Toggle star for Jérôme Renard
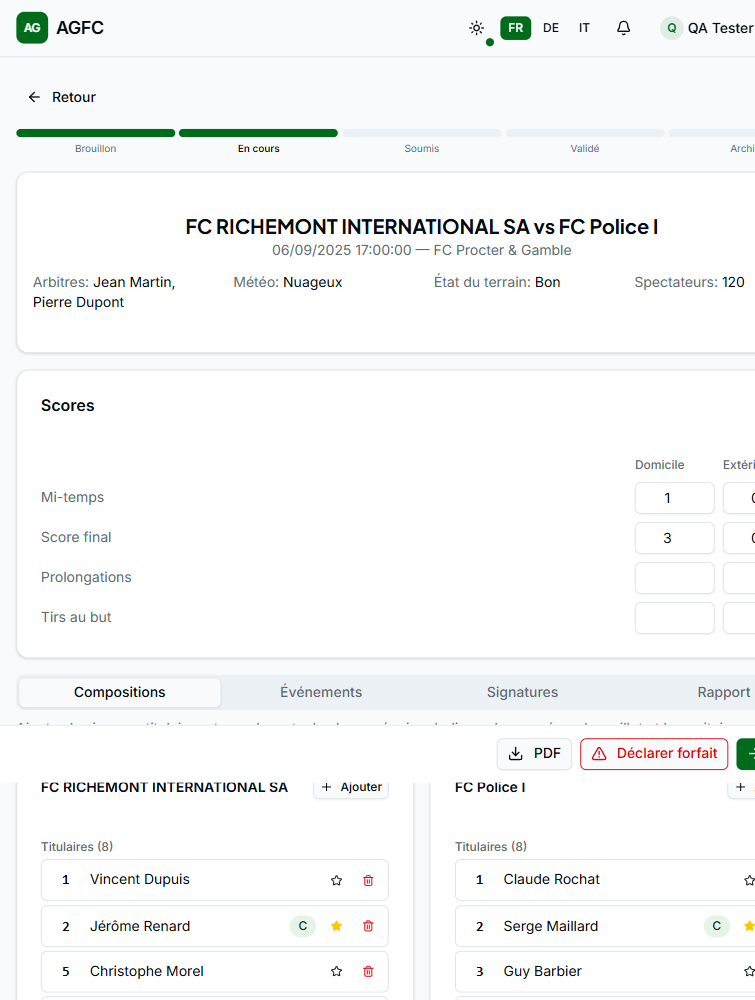The image size is (755, 1000). (337, 926)
